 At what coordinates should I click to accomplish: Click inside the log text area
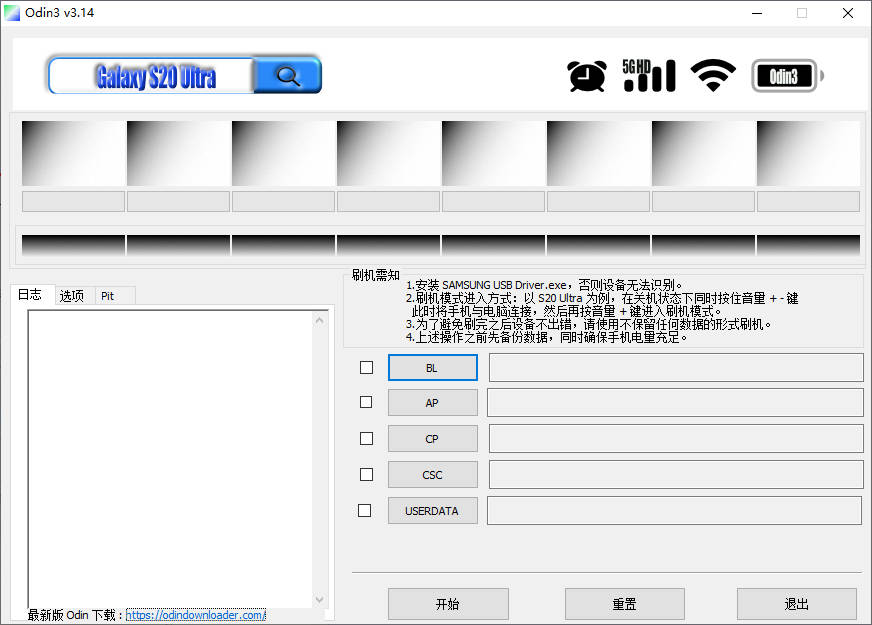click(170, 459)
